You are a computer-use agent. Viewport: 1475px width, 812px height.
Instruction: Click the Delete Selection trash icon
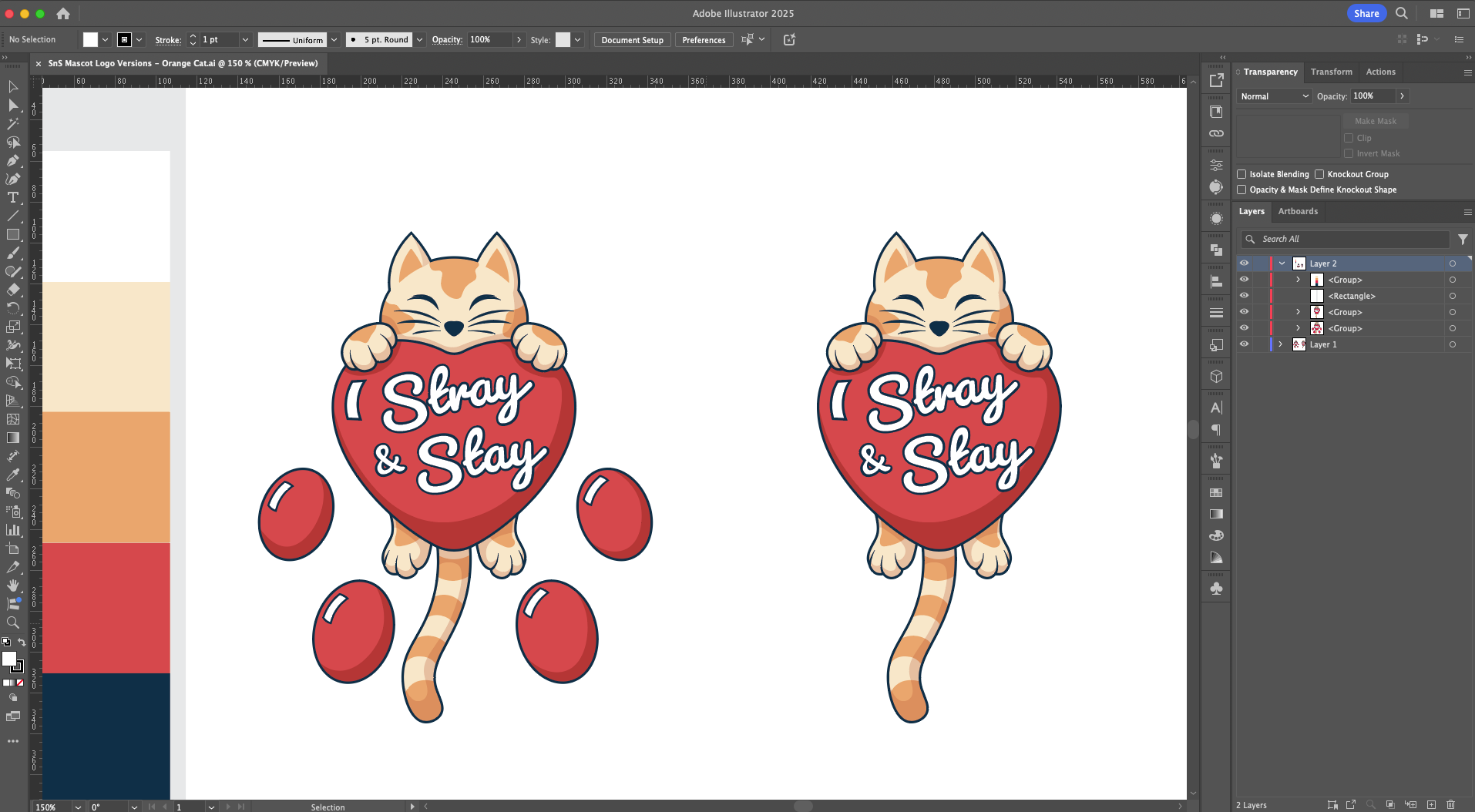click(1450, 804)
